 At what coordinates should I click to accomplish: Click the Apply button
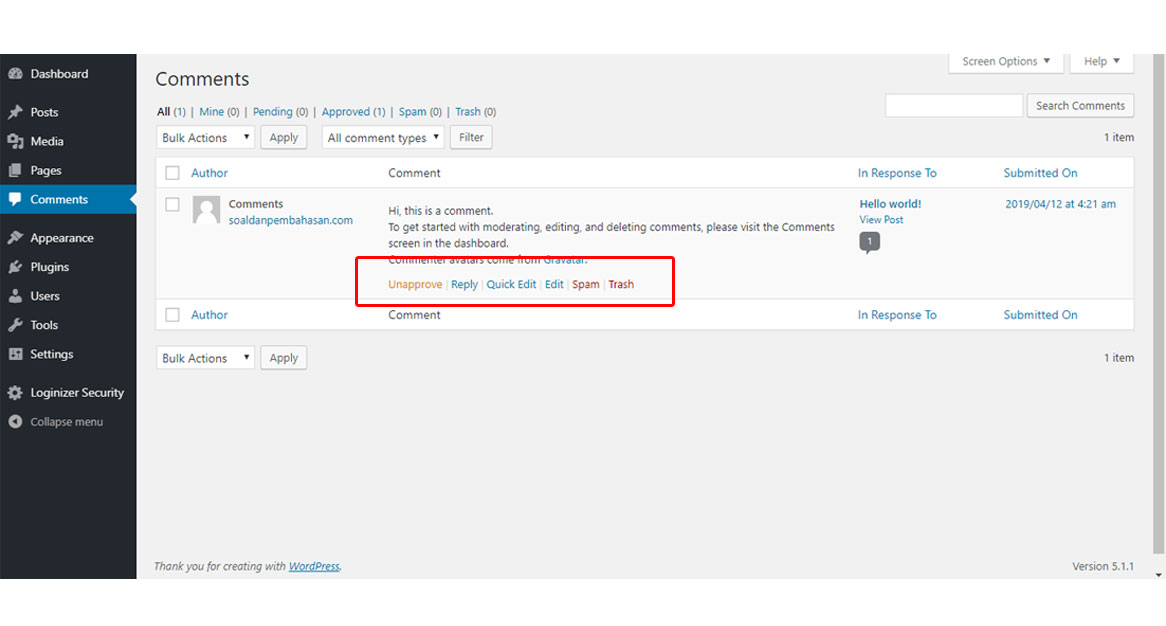[x=283, y=137]
